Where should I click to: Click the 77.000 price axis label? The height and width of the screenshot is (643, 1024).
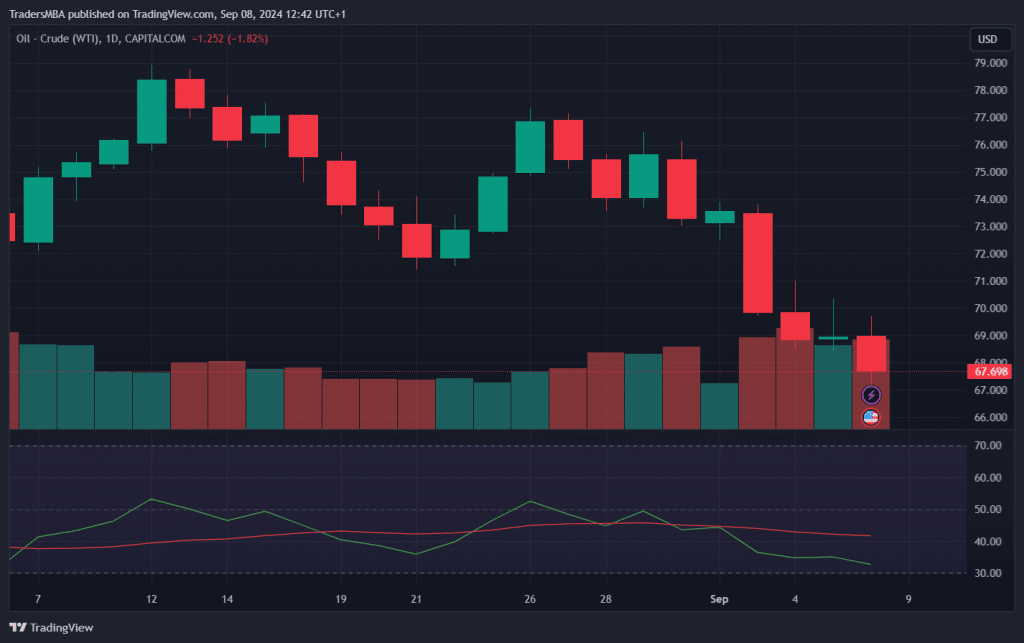click(x=991, y=118)
